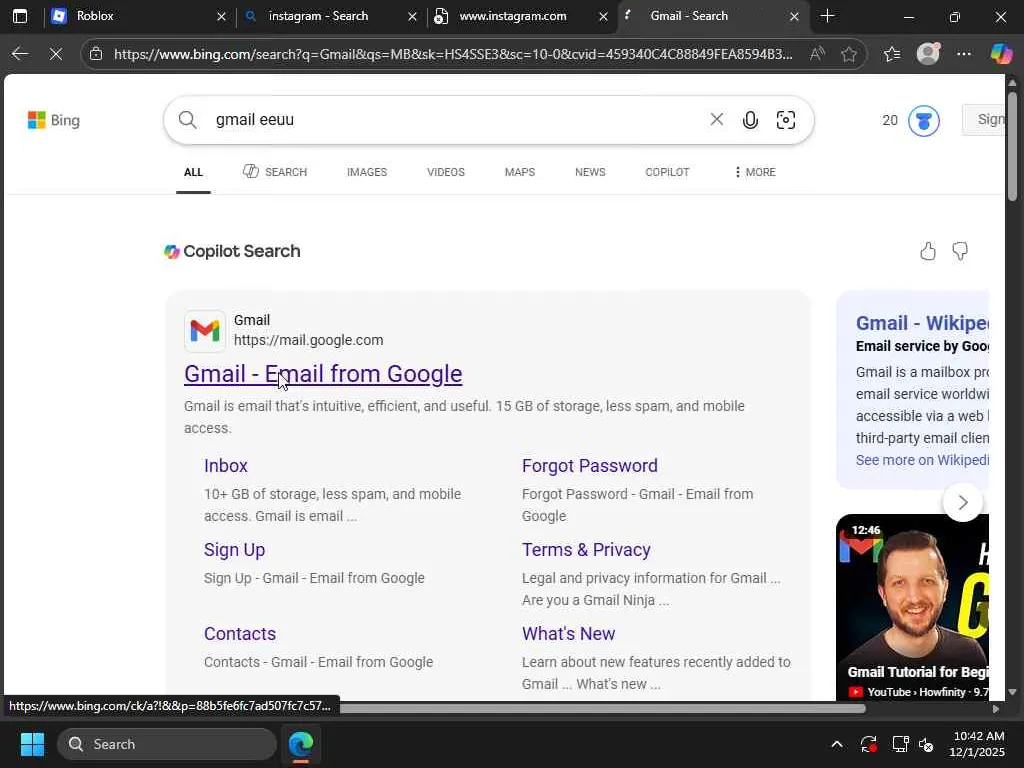Screen dimensions: 1024x768
Task: Open Edge Settings and more menu
Action: tap(964, 54)
